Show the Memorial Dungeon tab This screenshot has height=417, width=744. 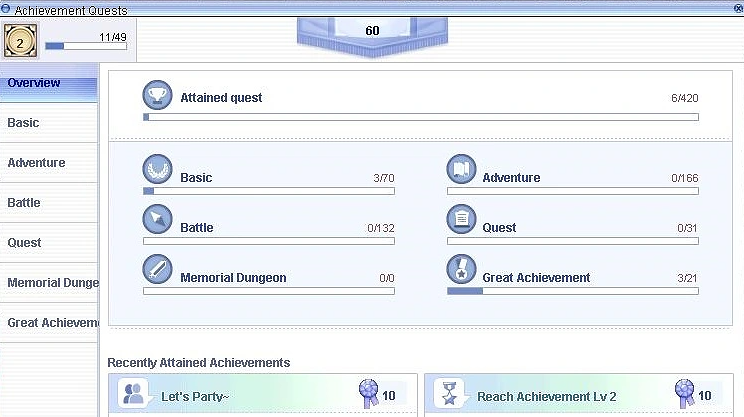(48, 283)
